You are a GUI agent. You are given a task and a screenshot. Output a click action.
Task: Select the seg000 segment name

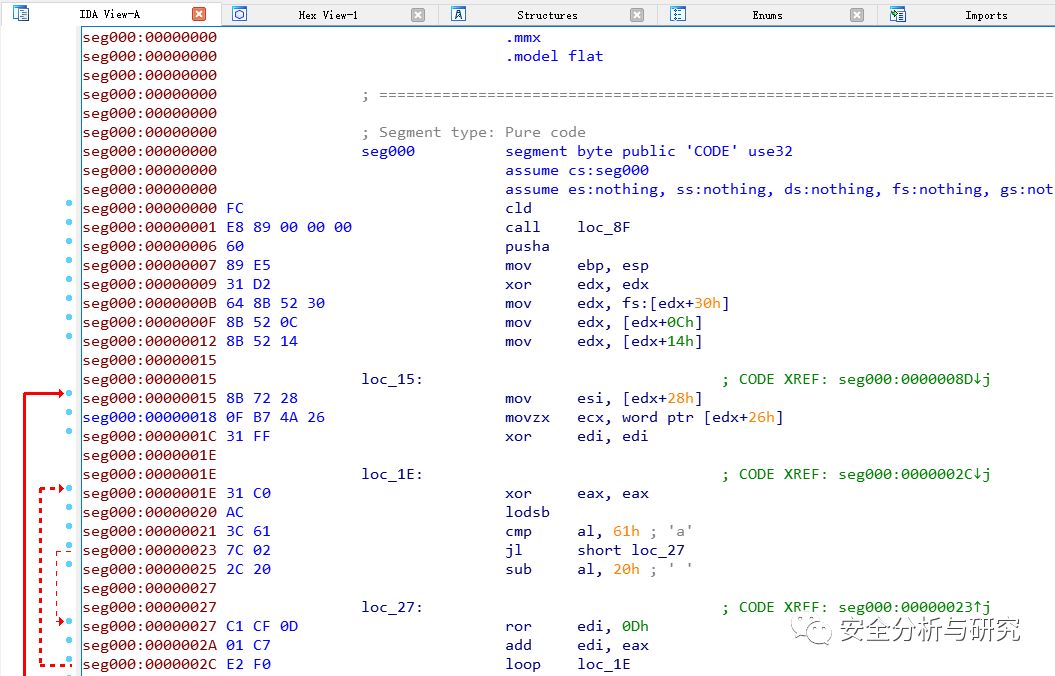(x=387, y=151)
